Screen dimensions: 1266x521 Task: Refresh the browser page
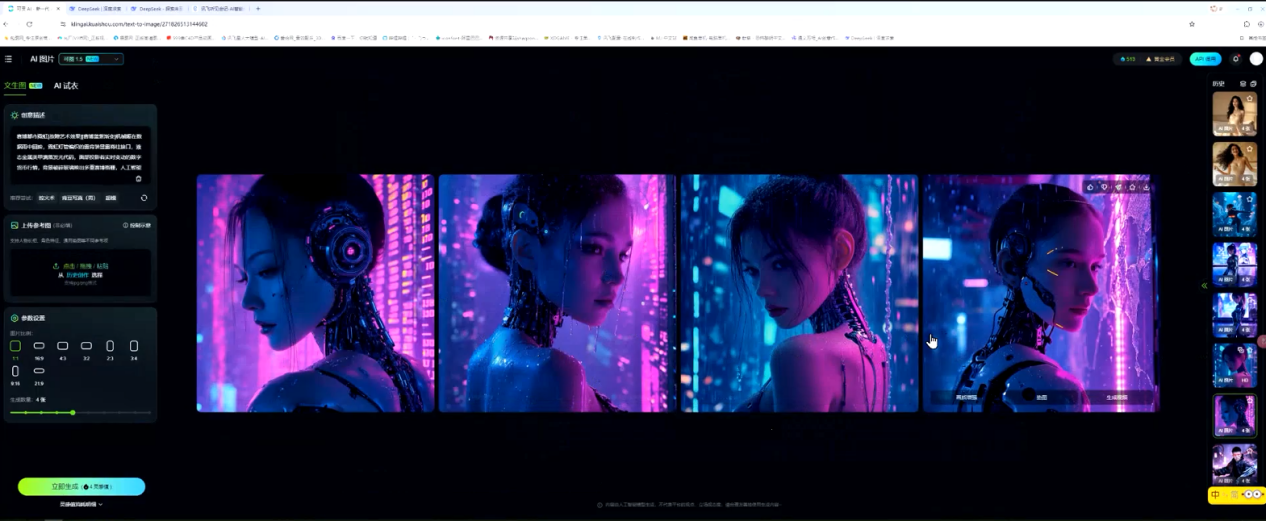coord(29,24)
